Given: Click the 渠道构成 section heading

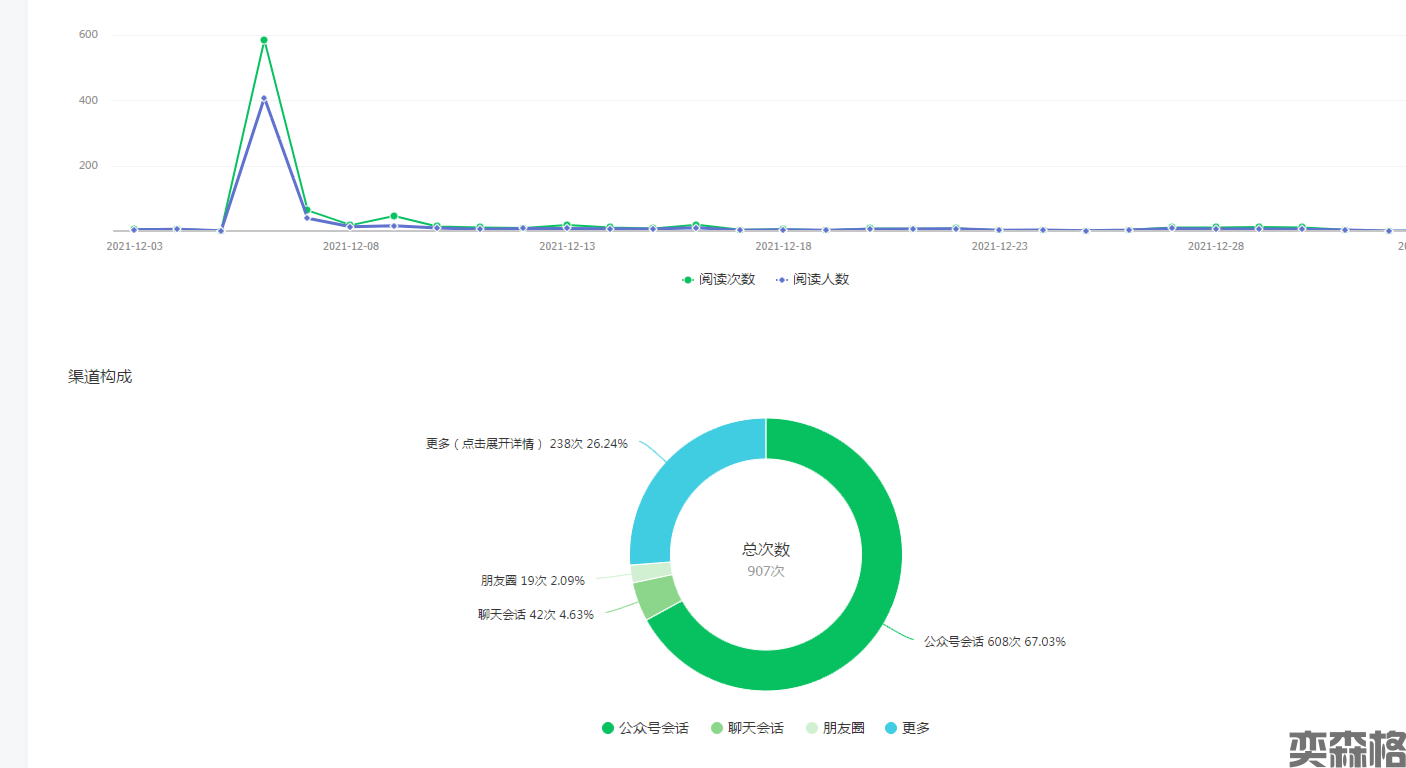Looking at the screenshot, I should click(x=100, y=377).
